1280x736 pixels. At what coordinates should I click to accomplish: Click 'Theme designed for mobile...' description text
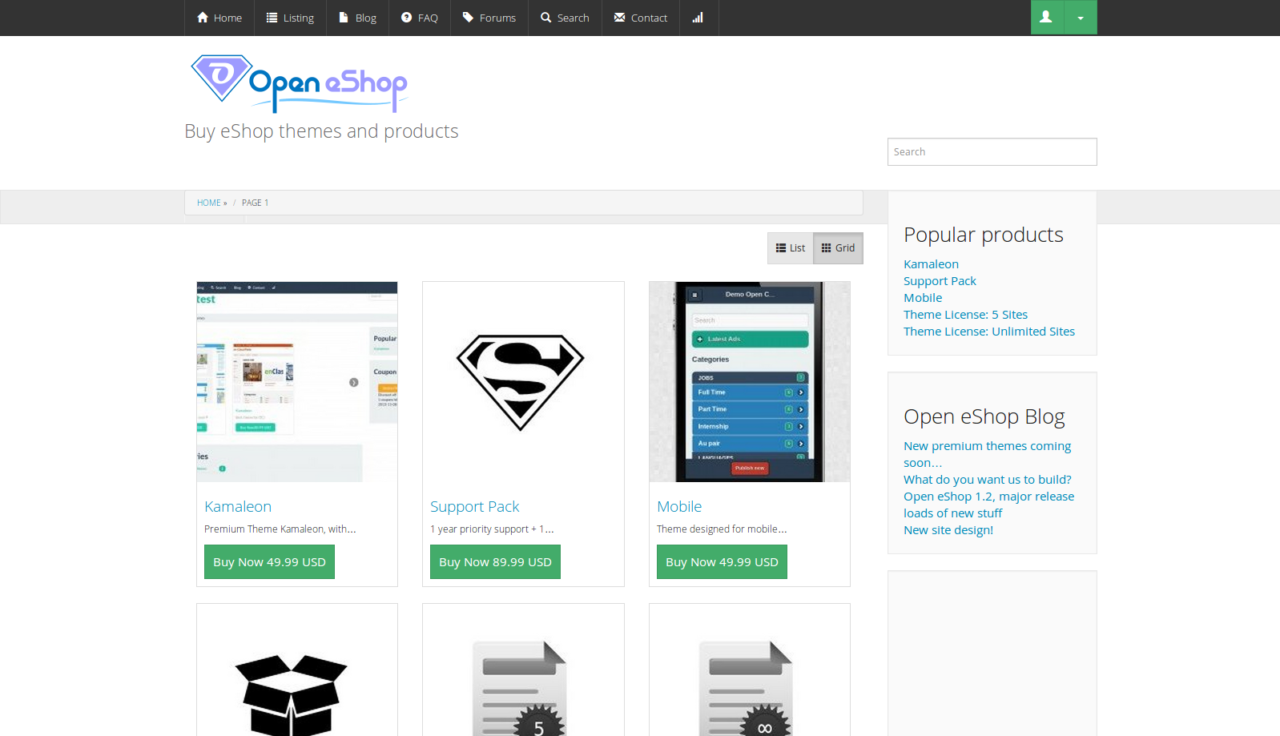click(x=722, y=529)
